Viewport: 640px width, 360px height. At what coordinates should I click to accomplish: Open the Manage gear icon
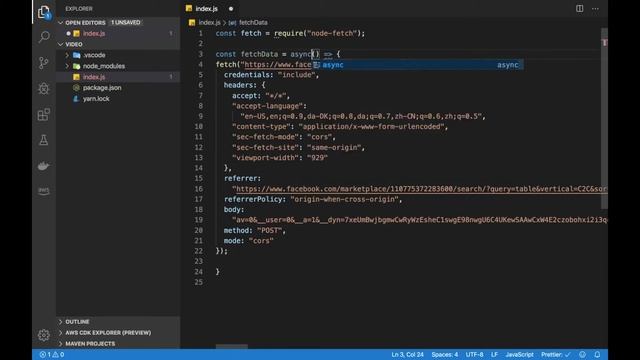pyautogui.click(x=44, y=335)
